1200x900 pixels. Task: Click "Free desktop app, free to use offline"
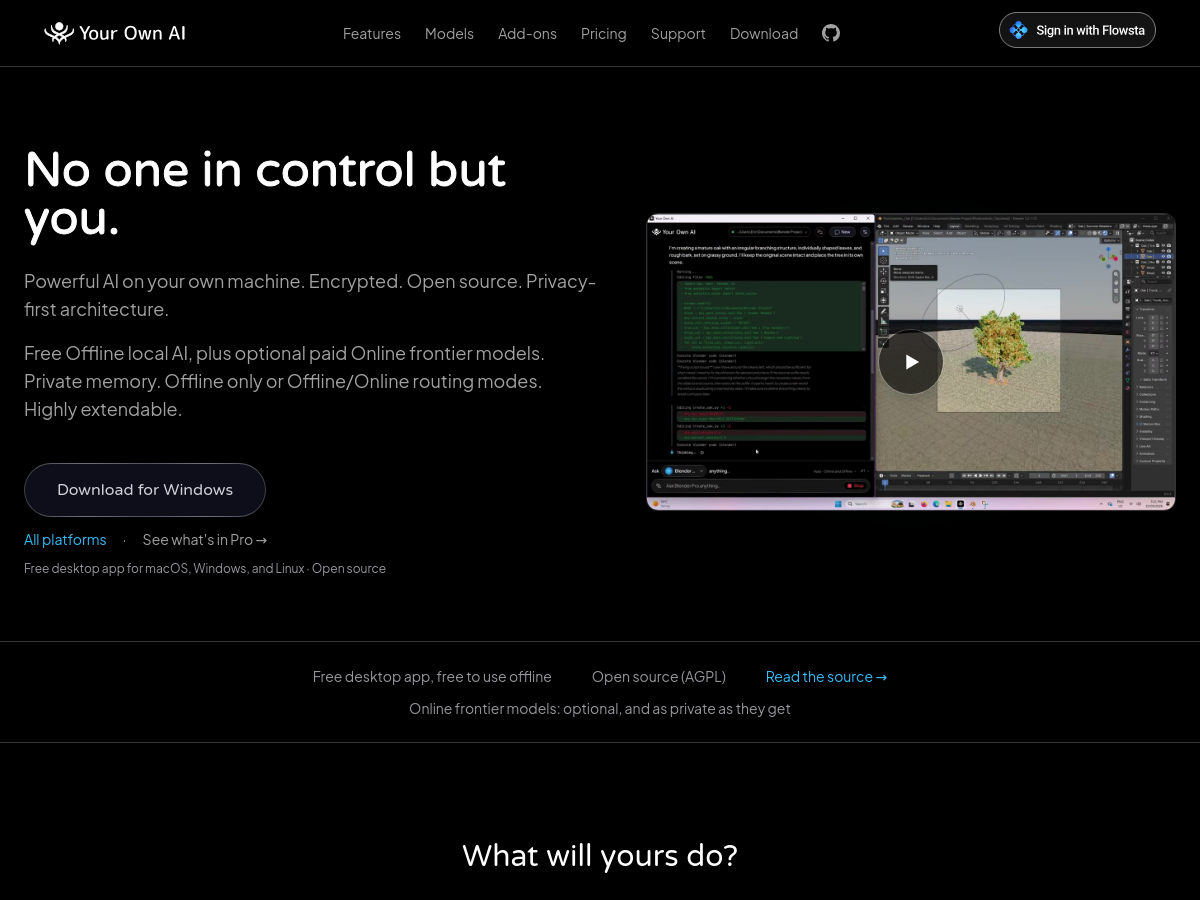(x=432, y=677)
